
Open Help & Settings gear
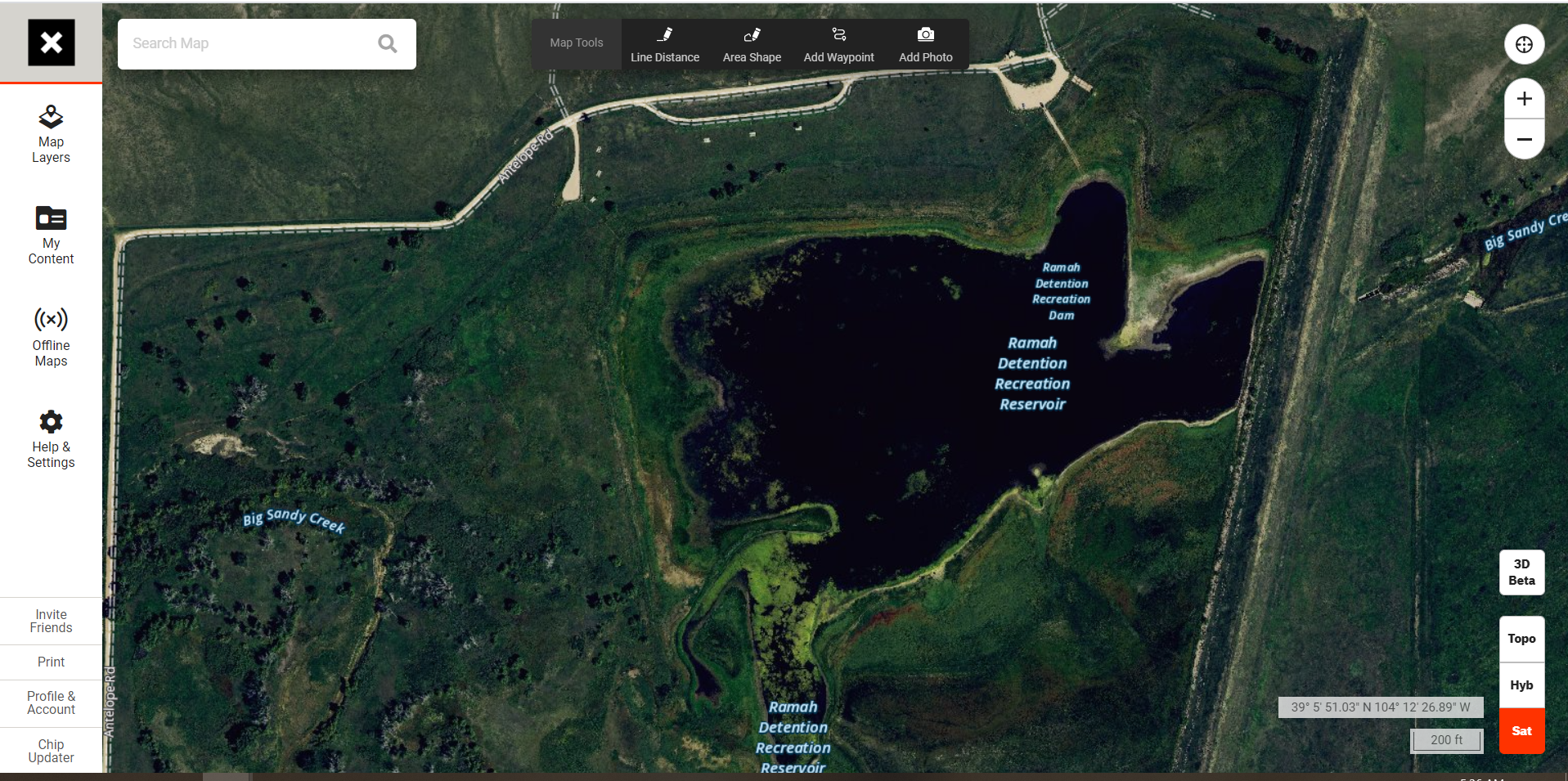(x=51, y=439)
